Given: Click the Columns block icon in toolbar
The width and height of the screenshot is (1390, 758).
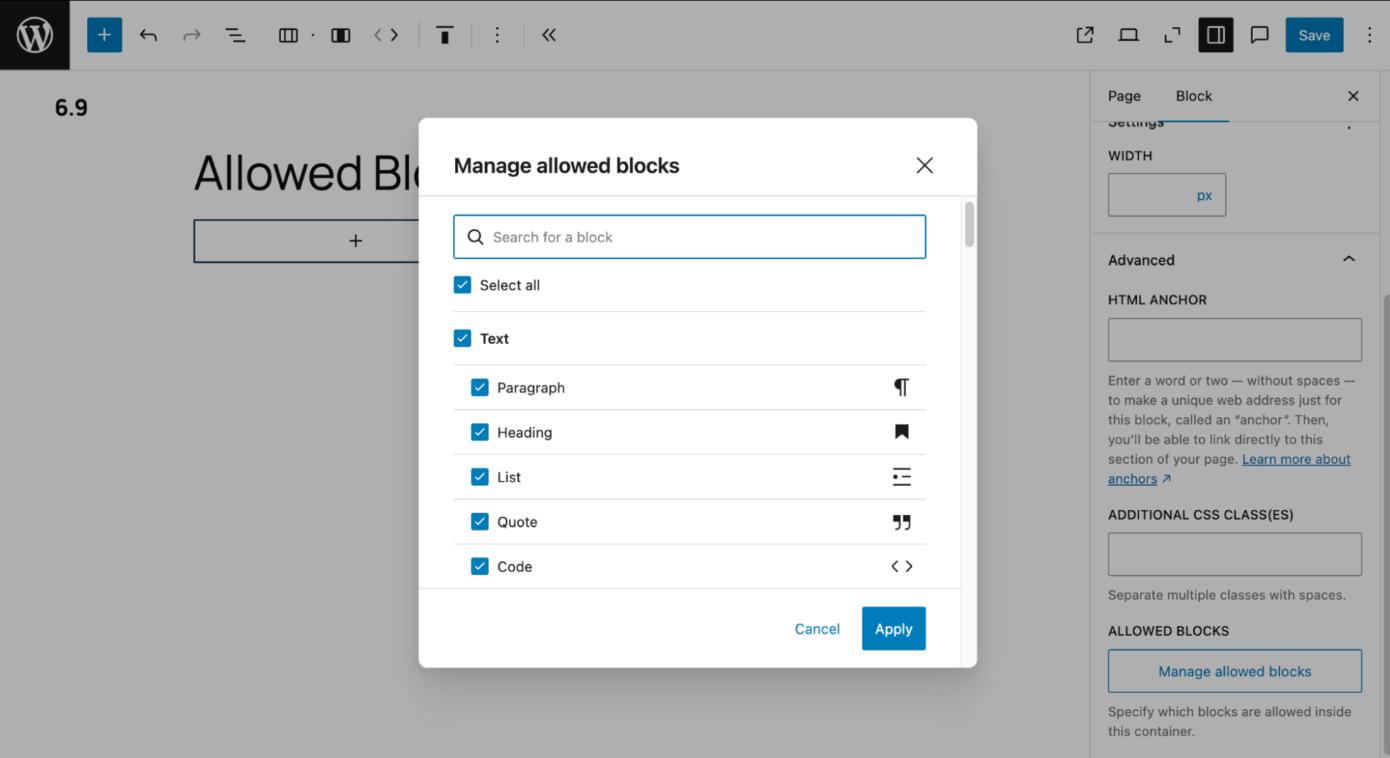Looking at the screenshot, I should coord(288,35).
